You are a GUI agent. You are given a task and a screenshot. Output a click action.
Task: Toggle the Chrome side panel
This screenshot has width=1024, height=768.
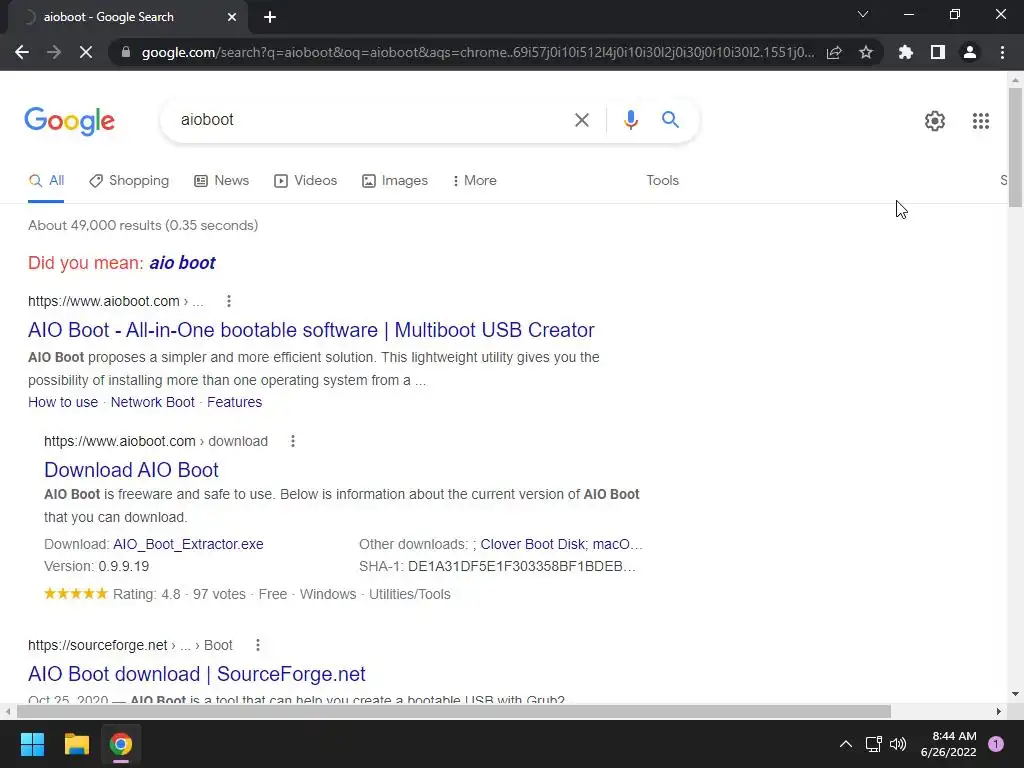(938, 52)
